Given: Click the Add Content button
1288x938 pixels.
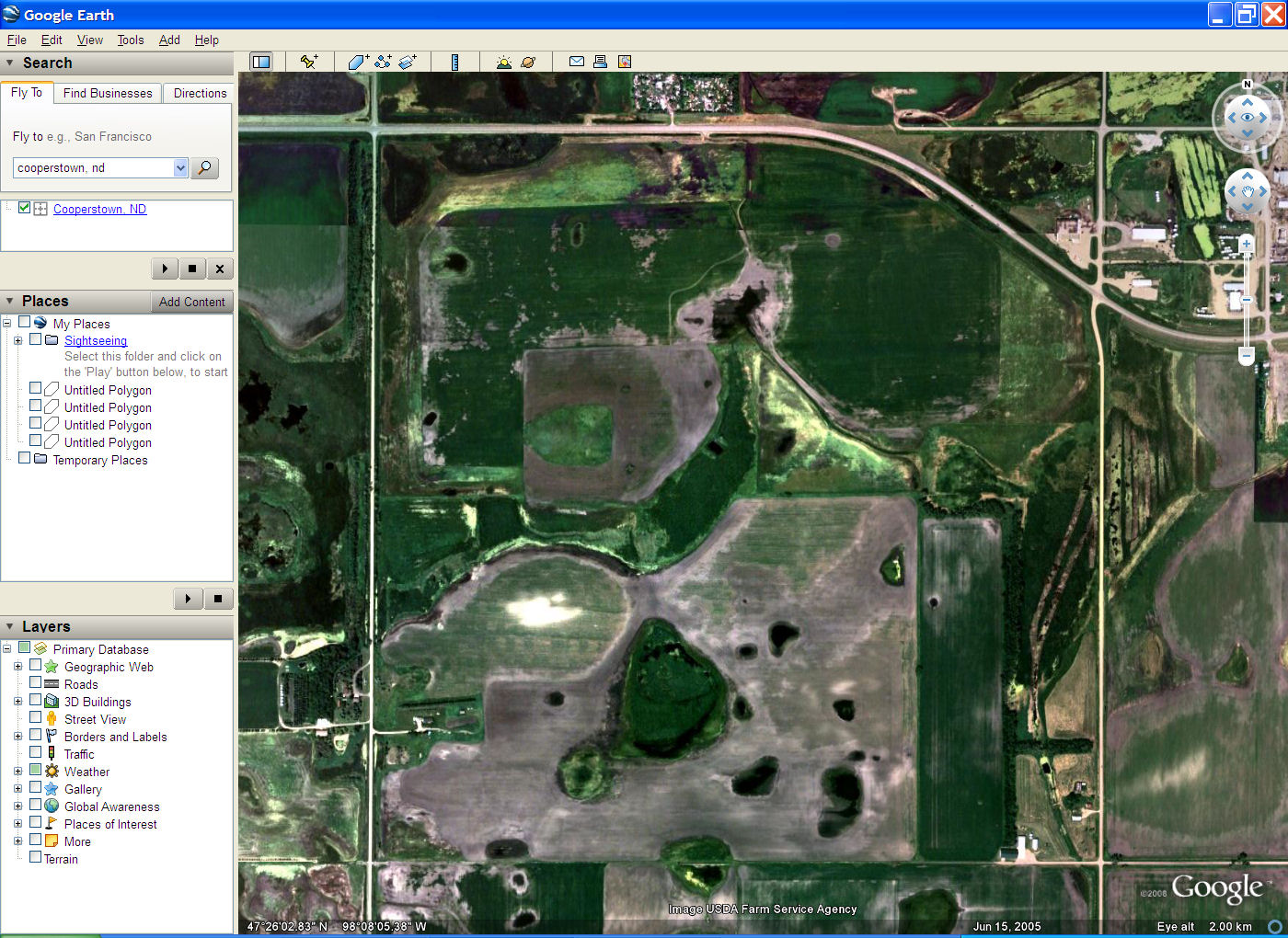Looking at the screenshot, I should pos(191,302).
